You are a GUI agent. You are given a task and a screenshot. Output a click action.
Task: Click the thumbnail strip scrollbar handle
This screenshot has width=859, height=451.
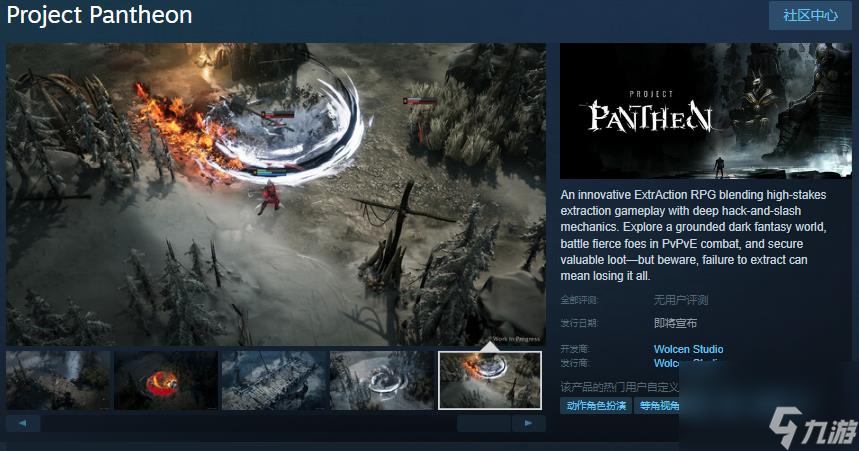coord(484,423)
